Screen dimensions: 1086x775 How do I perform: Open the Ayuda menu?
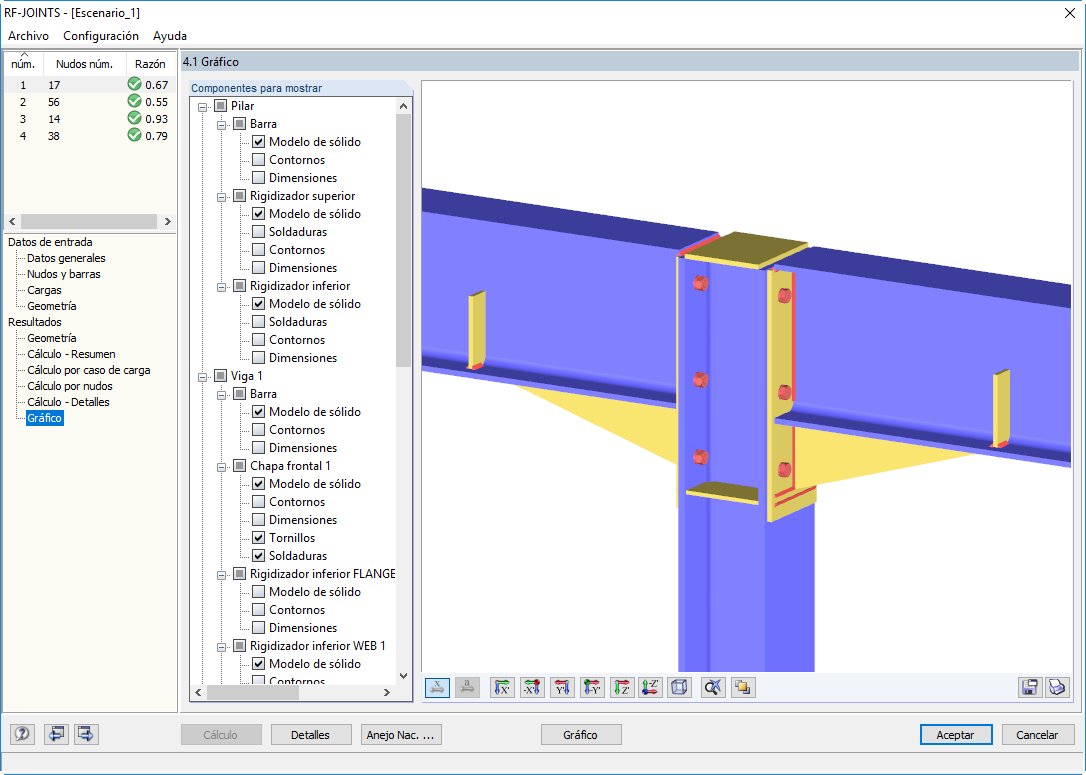point(170,35)
